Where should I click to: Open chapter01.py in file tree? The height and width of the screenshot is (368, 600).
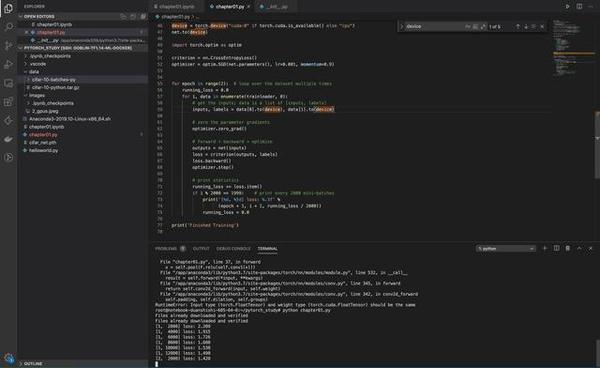click(43, 135)
